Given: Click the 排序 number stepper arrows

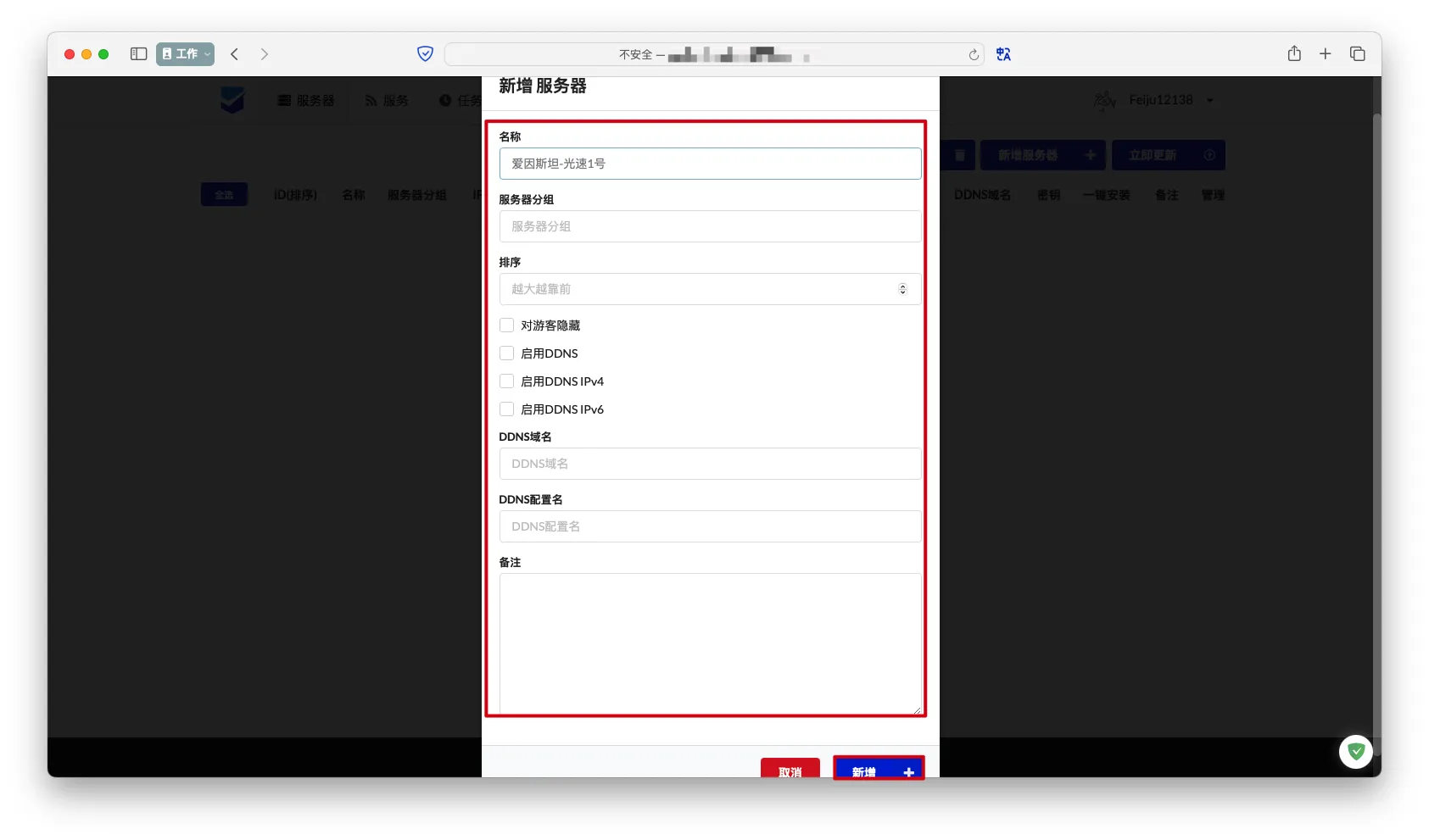Looking at the screenshot, I should [902, 289].
